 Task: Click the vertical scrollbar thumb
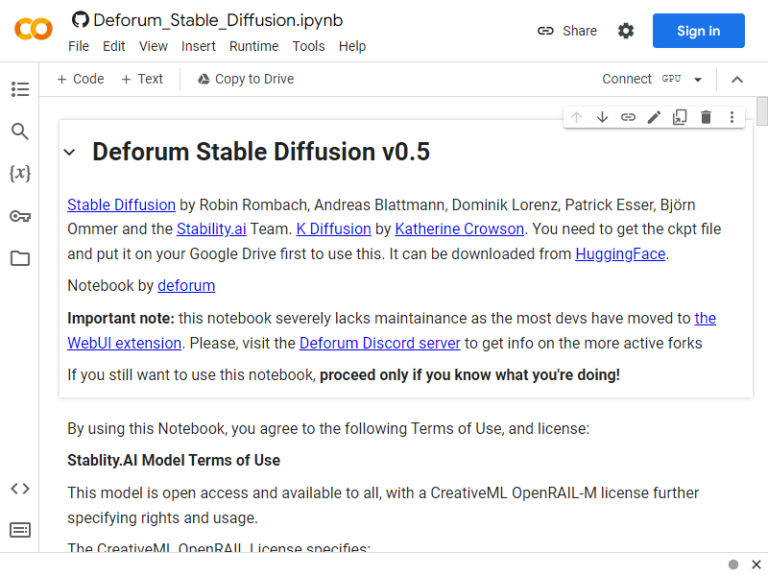point(762,112)
